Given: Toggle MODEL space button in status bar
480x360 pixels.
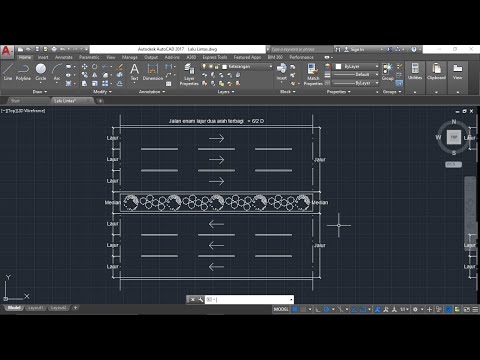Looking at the screenshot, I should tap(281, 309).
